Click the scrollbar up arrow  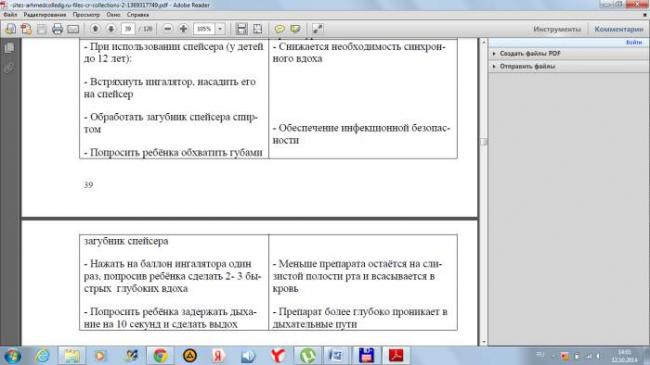(483, 42)
